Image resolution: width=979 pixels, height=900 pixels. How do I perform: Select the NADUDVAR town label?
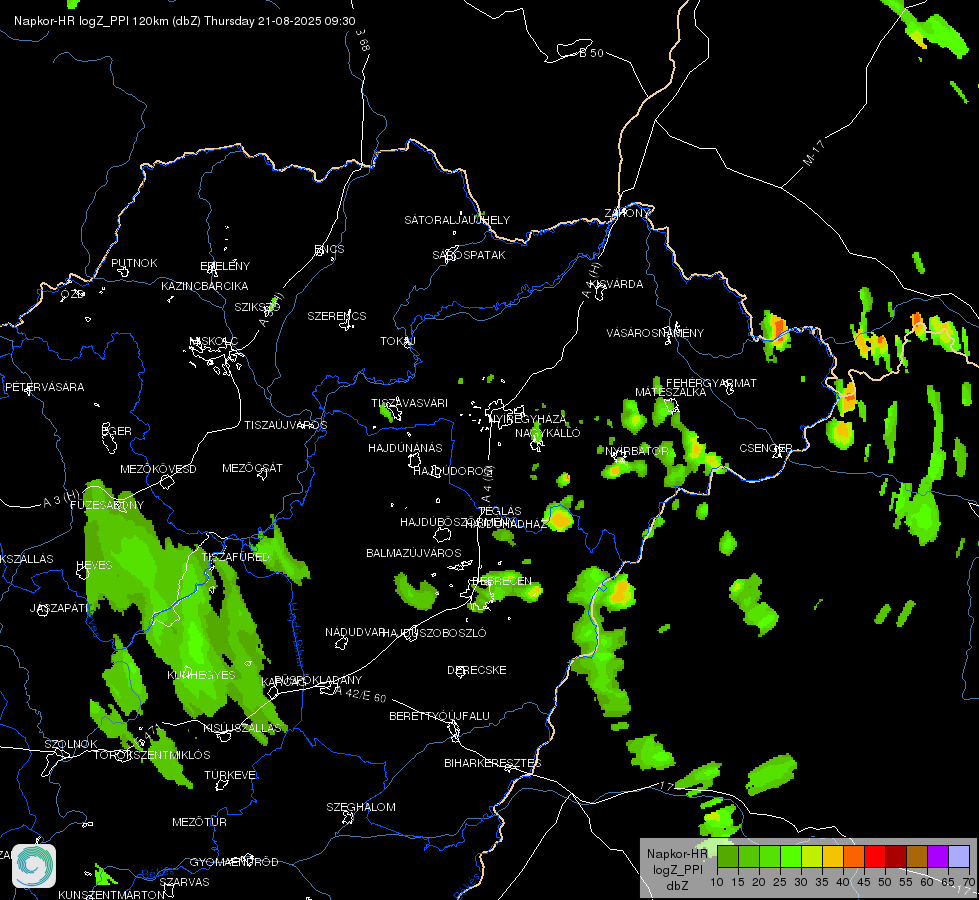(354, 632)
